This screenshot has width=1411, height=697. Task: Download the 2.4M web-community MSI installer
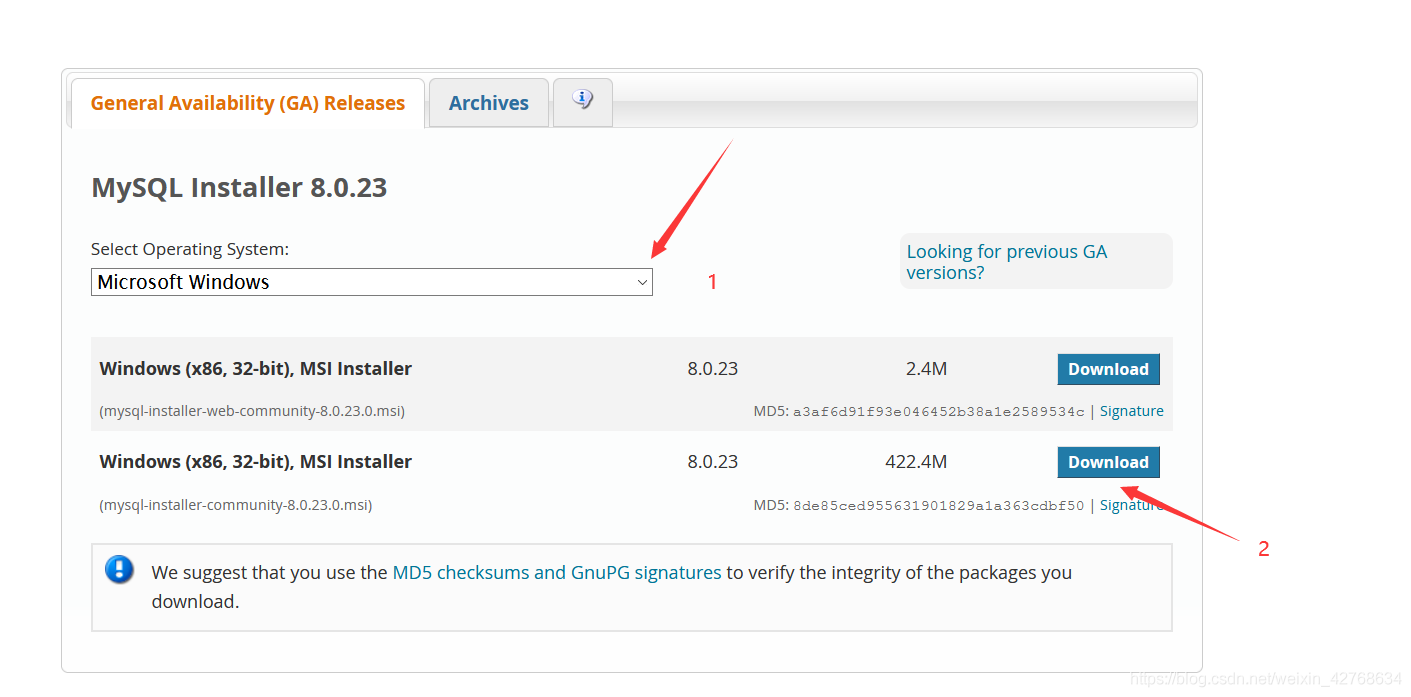[x=1108, y=369]
